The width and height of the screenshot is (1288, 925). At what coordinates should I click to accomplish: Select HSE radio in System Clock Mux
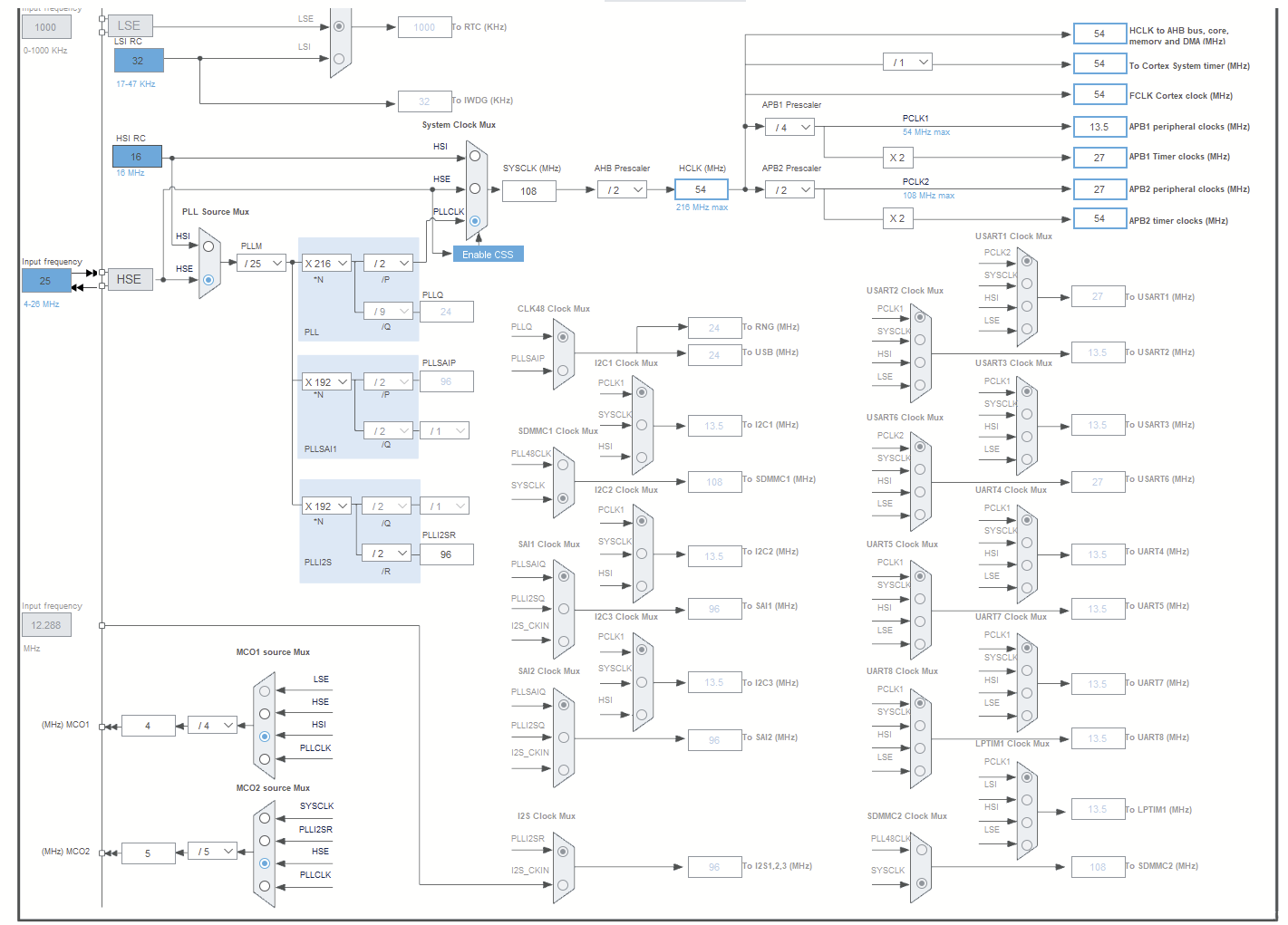point(474,188)
